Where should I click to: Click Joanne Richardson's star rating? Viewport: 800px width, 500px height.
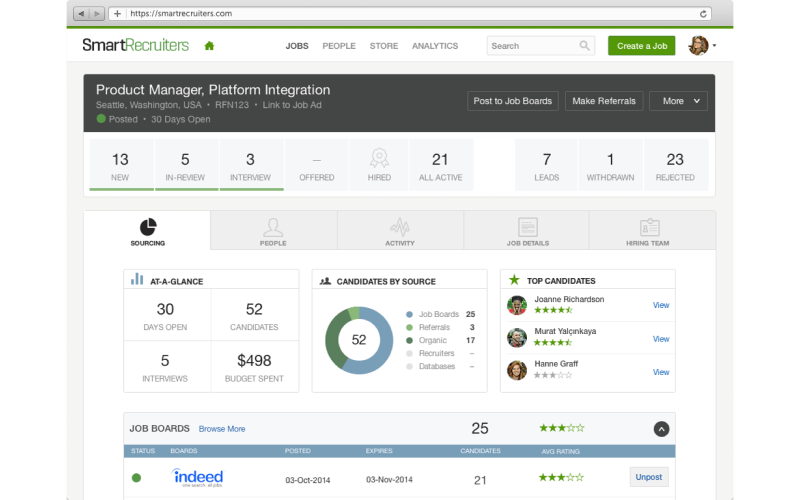pos(553,310)
